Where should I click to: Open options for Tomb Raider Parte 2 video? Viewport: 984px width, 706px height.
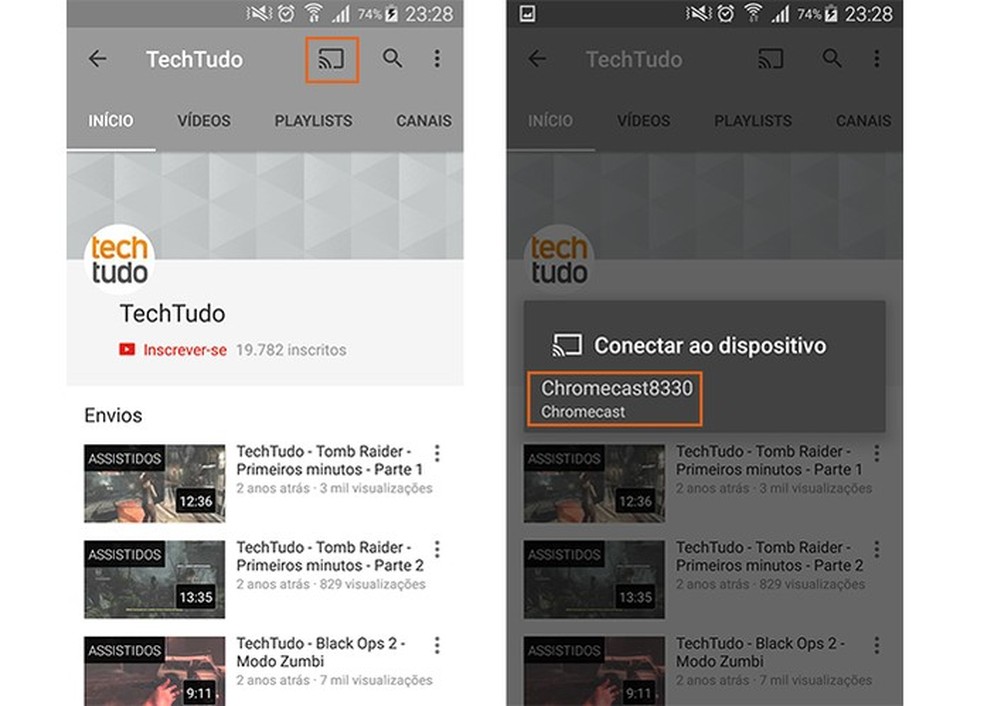tap(437, 549)
